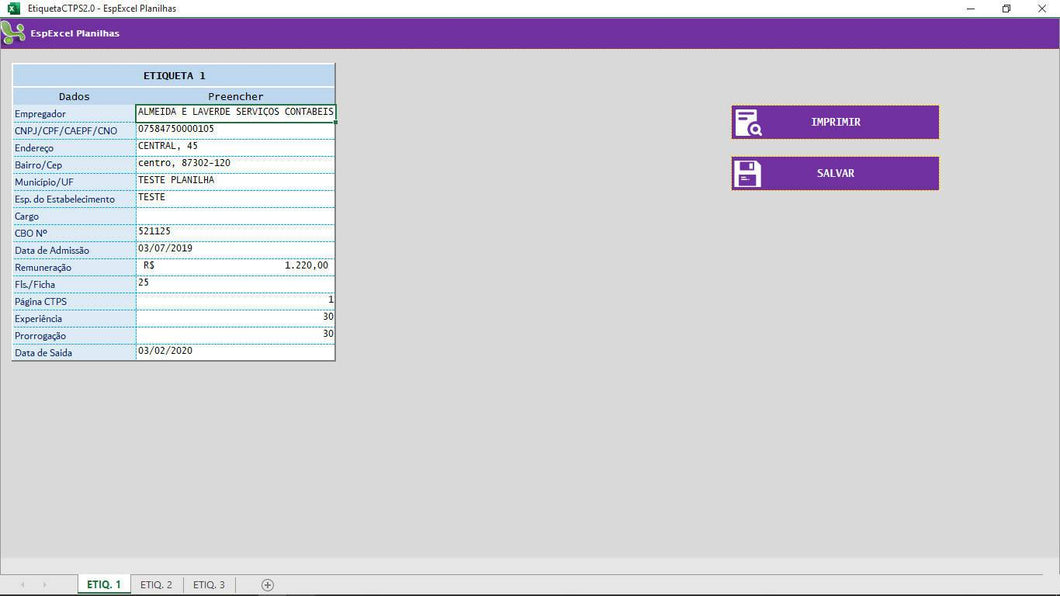Click the Data de Admissão label

click(x=52, y=250)
